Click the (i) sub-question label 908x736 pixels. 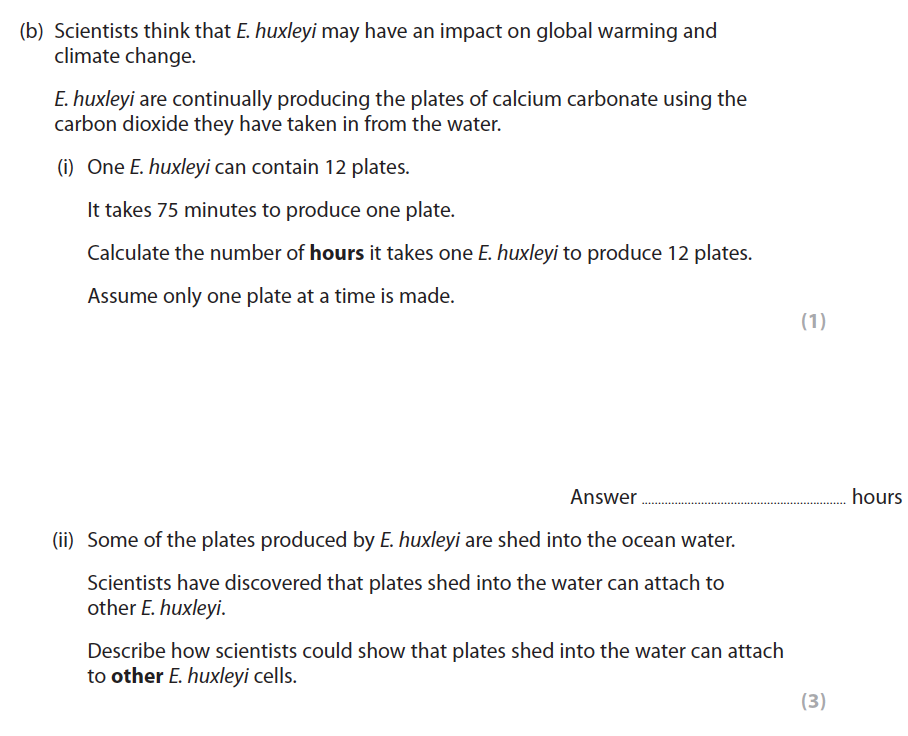(x=65, y=167)
